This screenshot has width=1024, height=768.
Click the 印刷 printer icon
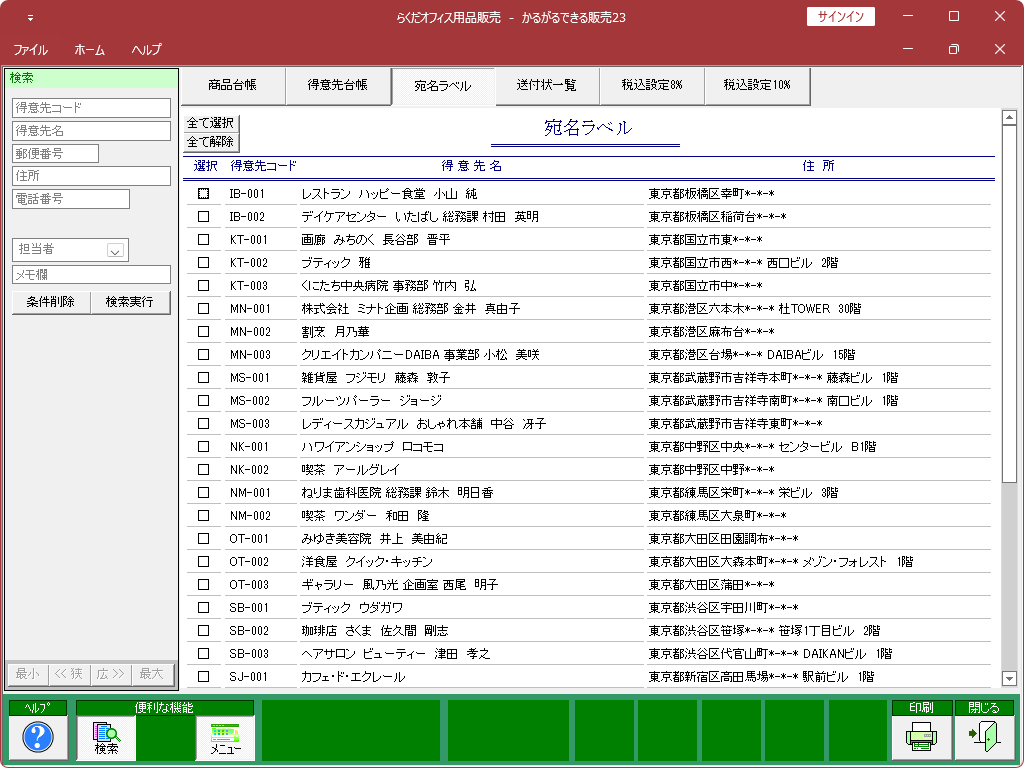(x=921, y=737)
